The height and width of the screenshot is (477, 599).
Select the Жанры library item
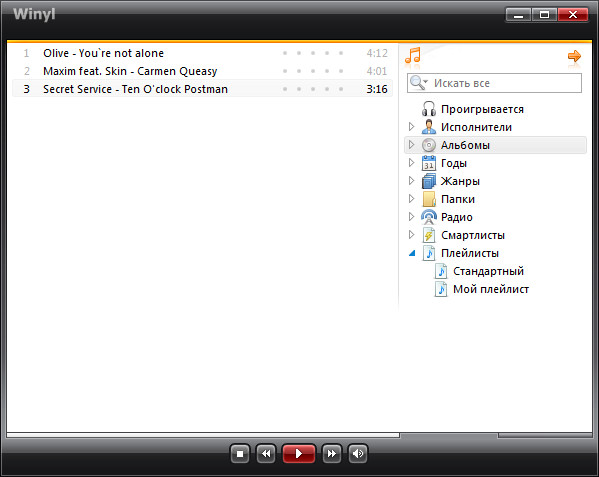point(460,181)
